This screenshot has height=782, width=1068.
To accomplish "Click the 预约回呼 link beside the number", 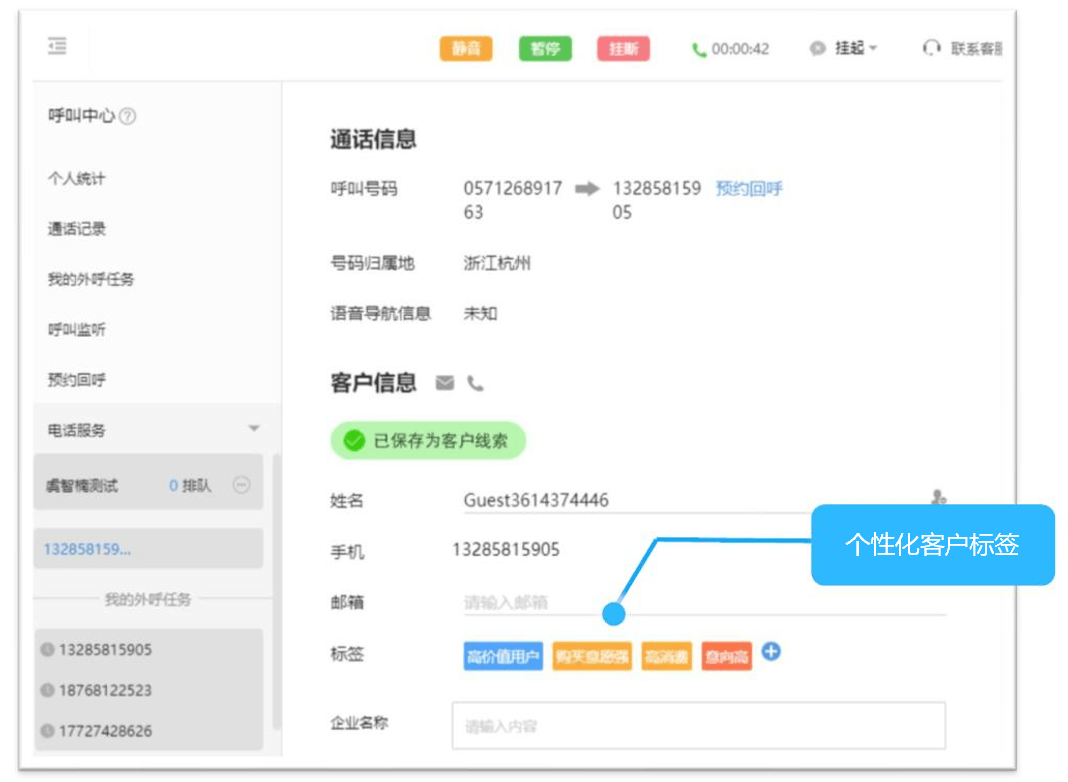I will [x=749, y=189].
